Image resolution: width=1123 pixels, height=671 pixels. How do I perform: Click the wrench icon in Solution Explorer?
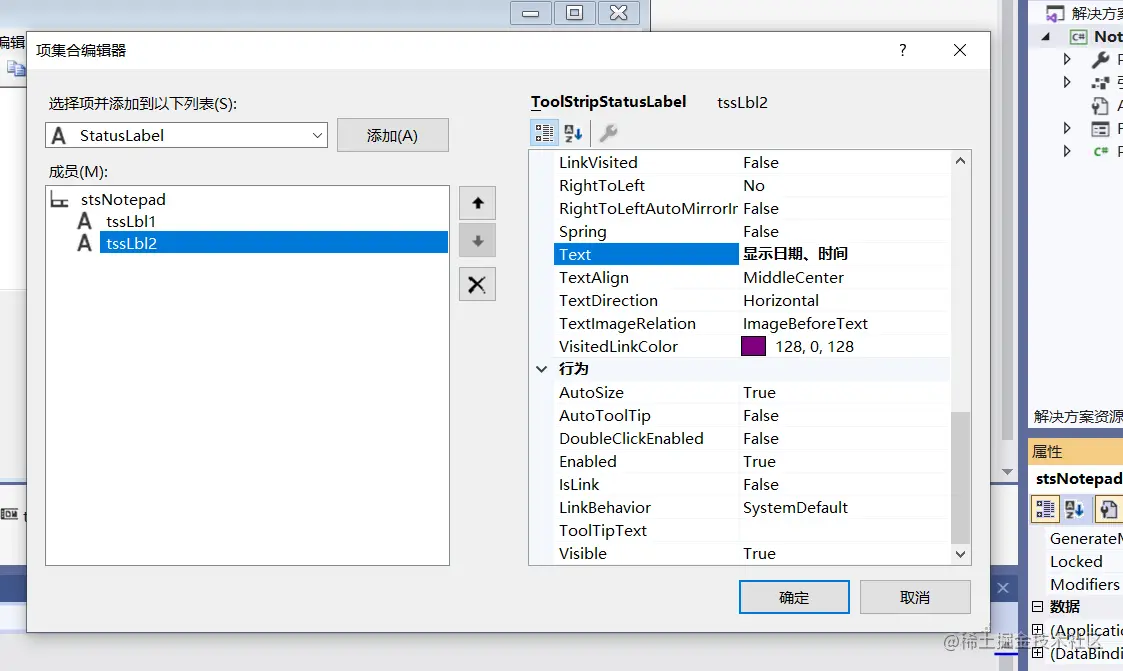pos(1101,59)
